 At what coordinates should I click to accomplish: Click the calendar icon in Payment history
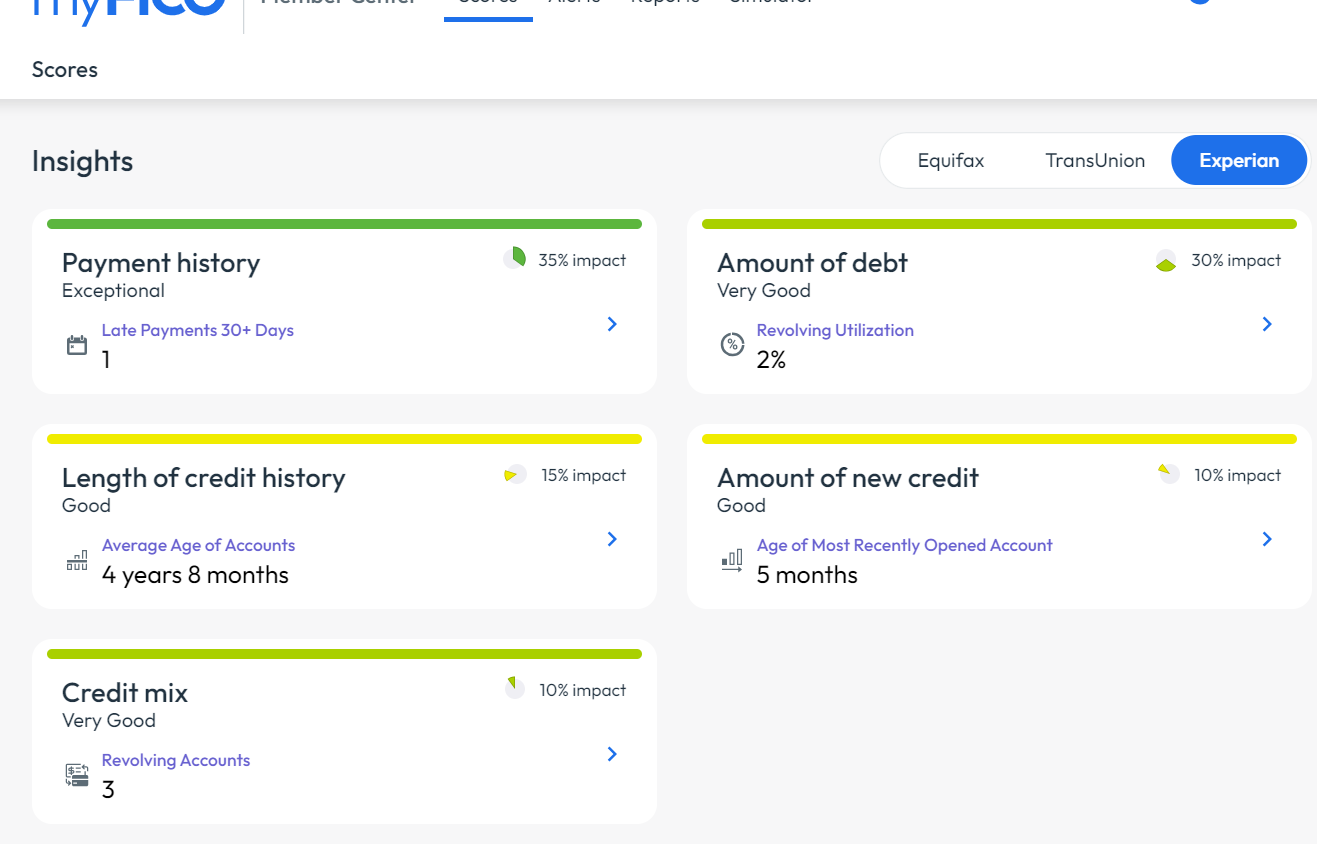pyautogui.click(x=77, y=346)
